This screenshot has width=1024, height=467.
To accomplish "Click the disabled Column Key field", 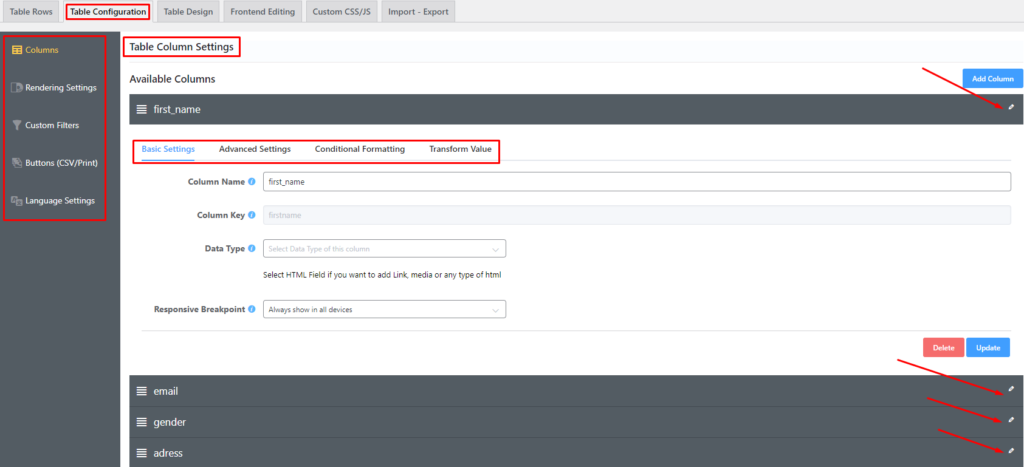I will click(637, 215).
